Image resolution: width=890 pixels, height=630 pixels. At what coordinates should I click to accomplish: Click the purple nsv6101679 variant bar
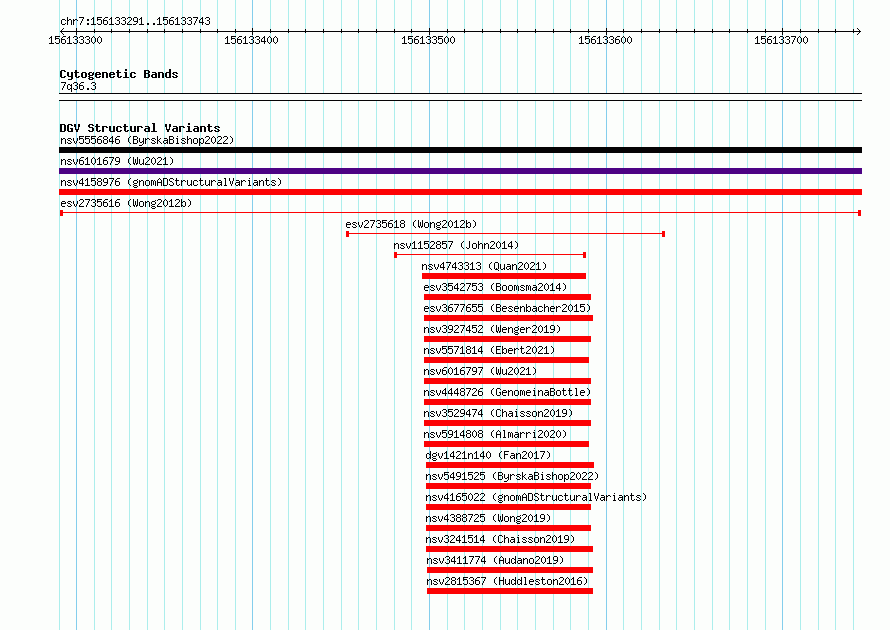click(460, 171)
